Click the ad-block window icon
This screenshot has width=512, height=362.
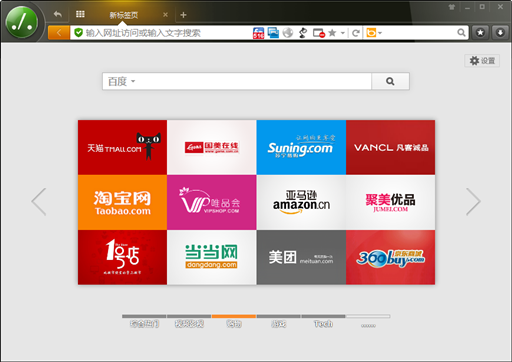tap(319, 33)
